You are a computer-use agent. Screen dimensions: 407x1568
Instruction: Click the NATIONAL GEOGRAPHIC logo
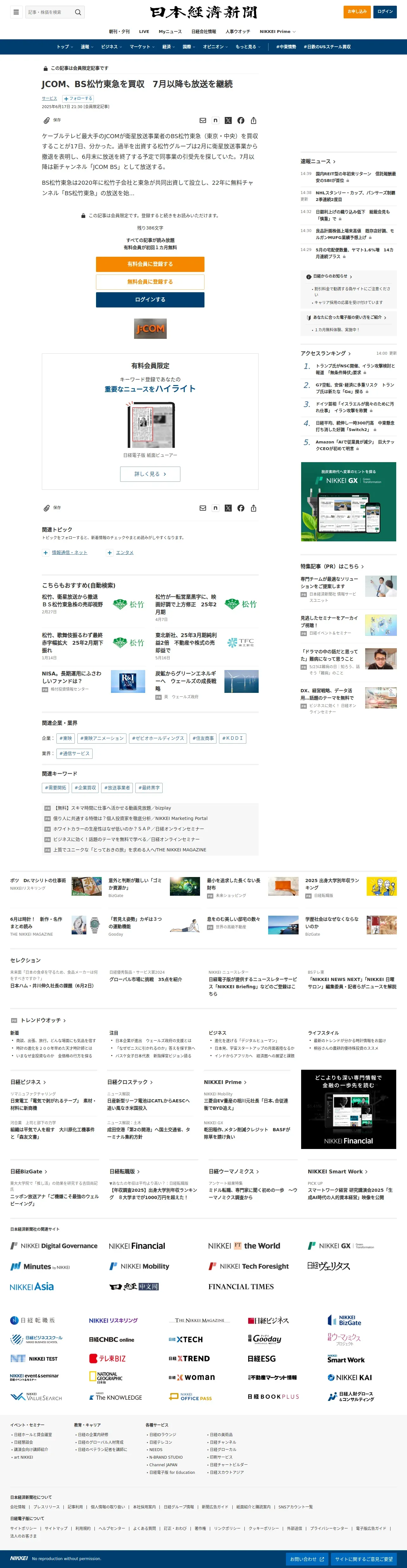coord(106,1378)
